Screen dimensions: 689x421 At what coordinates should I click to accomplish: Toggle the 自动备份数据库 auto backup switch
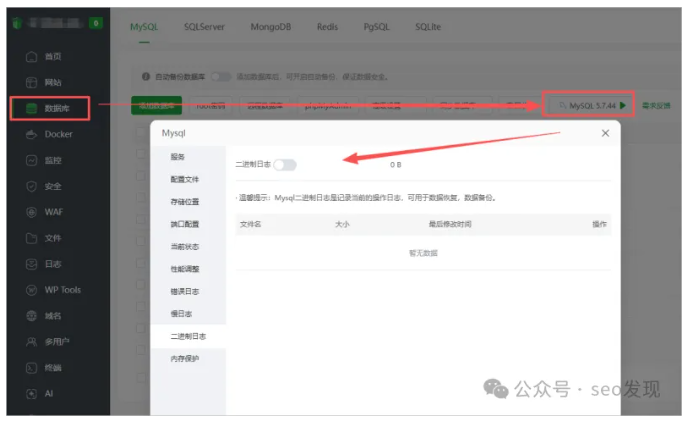pos(221,76)
